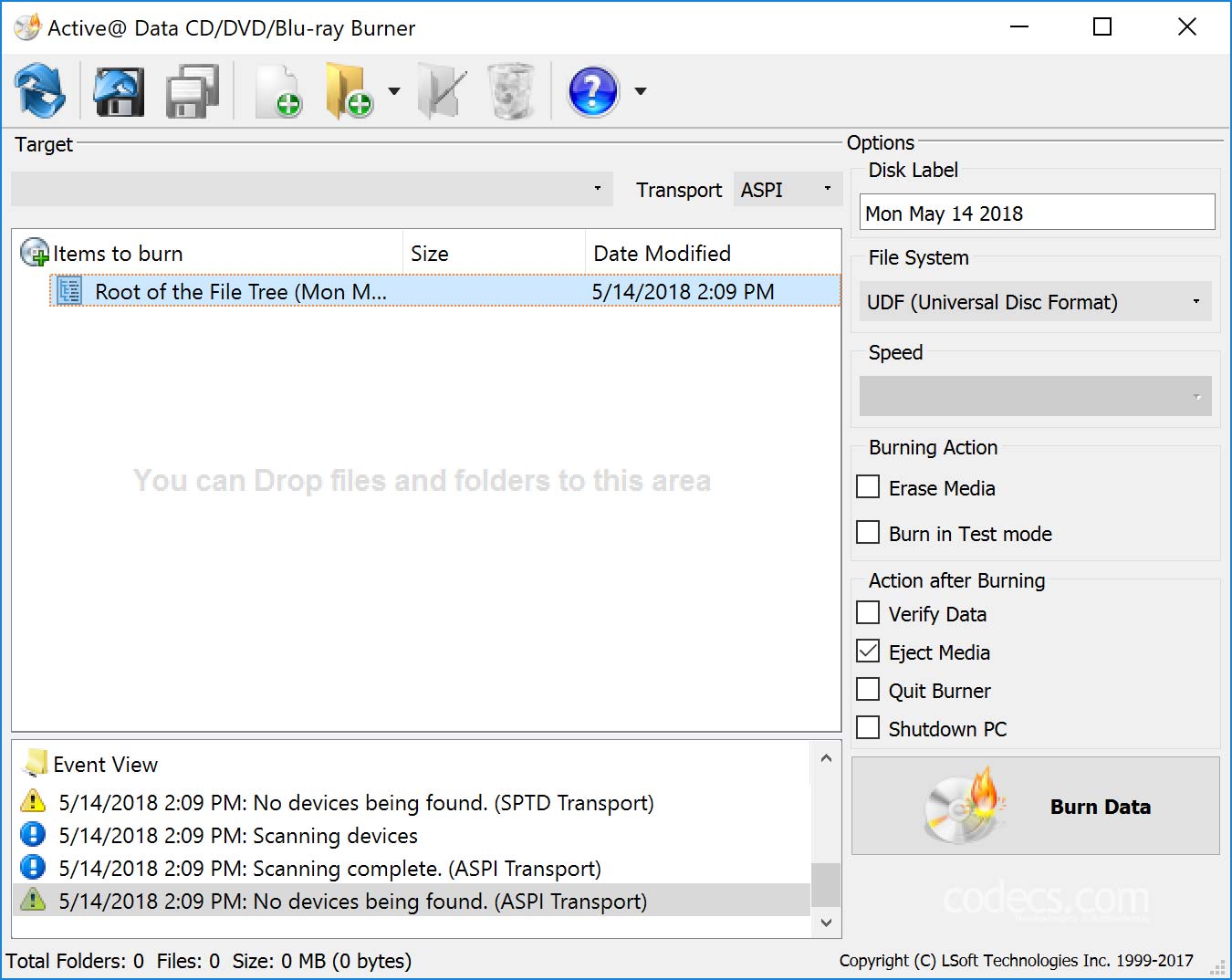Minimize the burner window
Viewport: 1232px width, 980px height.
pyautogui.click(x=1019, y=27)
